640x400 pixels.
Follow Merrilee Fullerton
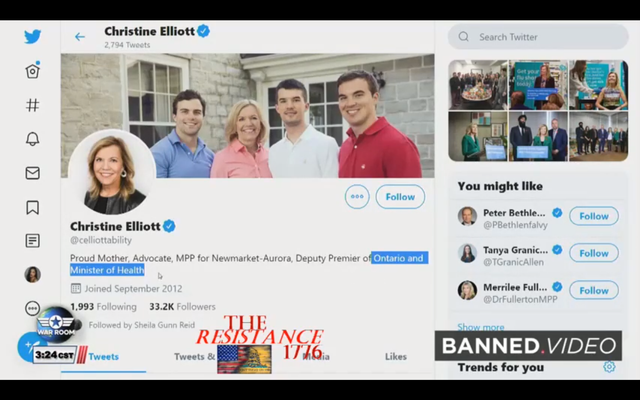(594, 290)
